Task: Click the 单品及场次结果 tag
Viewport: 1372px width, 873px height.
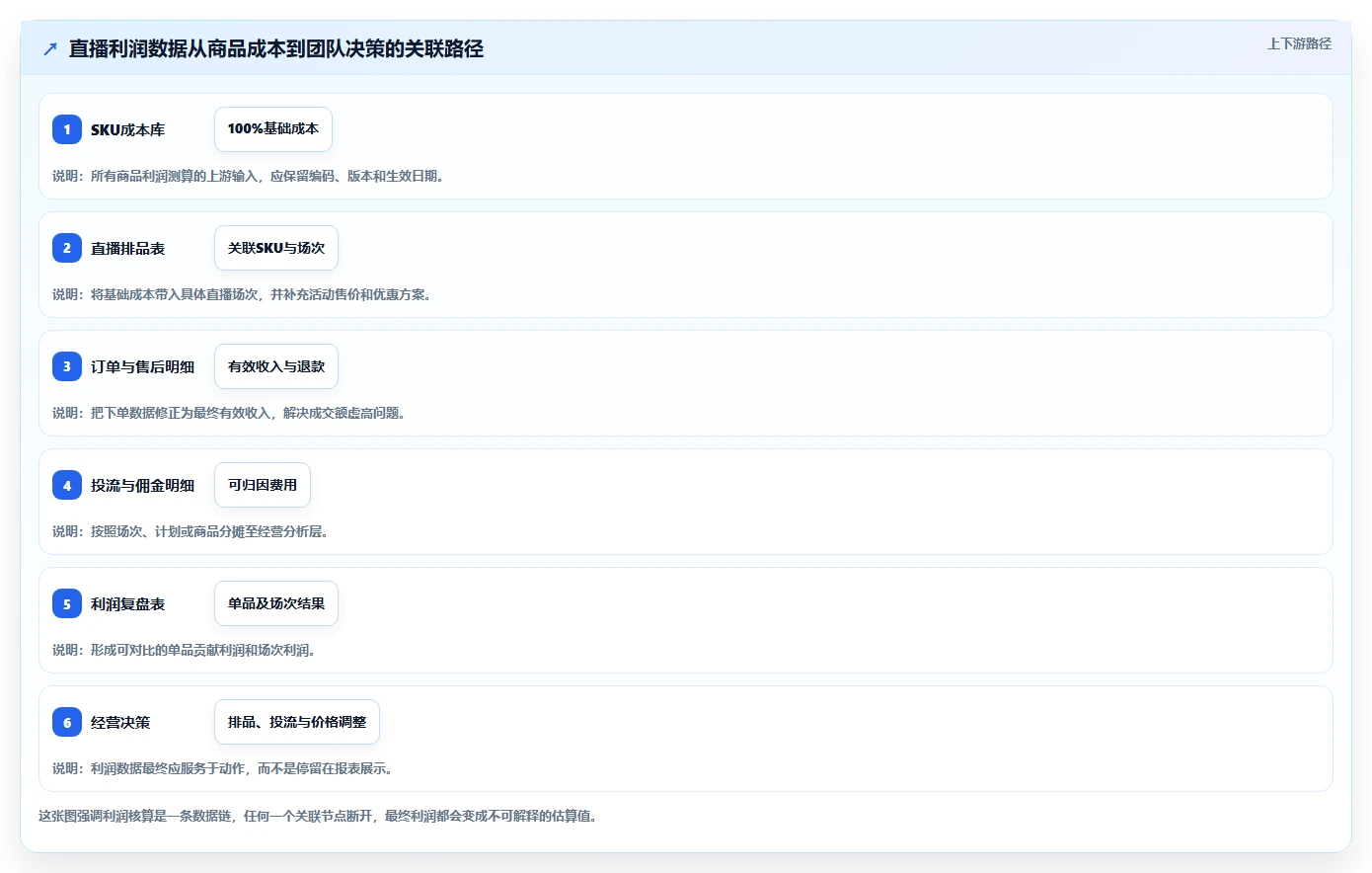Action: click(x=276, y=603)
